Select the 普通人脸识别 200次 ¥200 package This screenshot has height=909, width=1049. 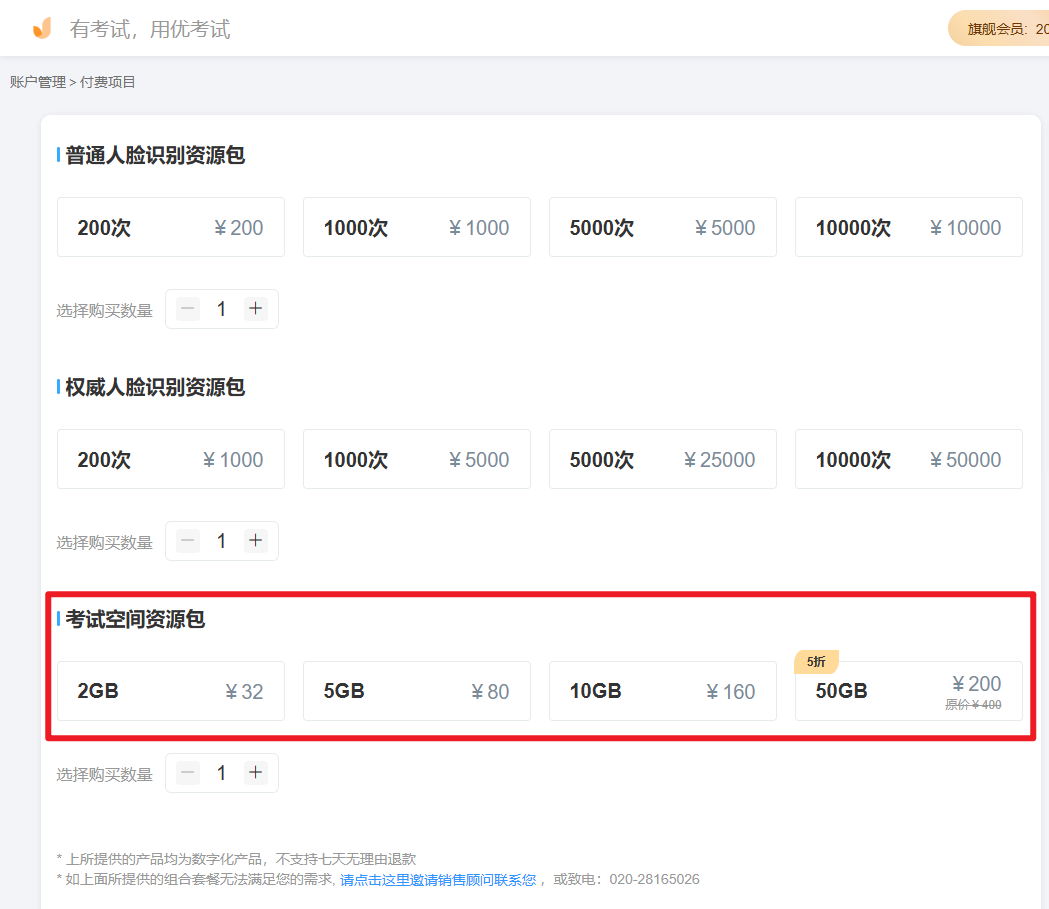coord(171,227)
